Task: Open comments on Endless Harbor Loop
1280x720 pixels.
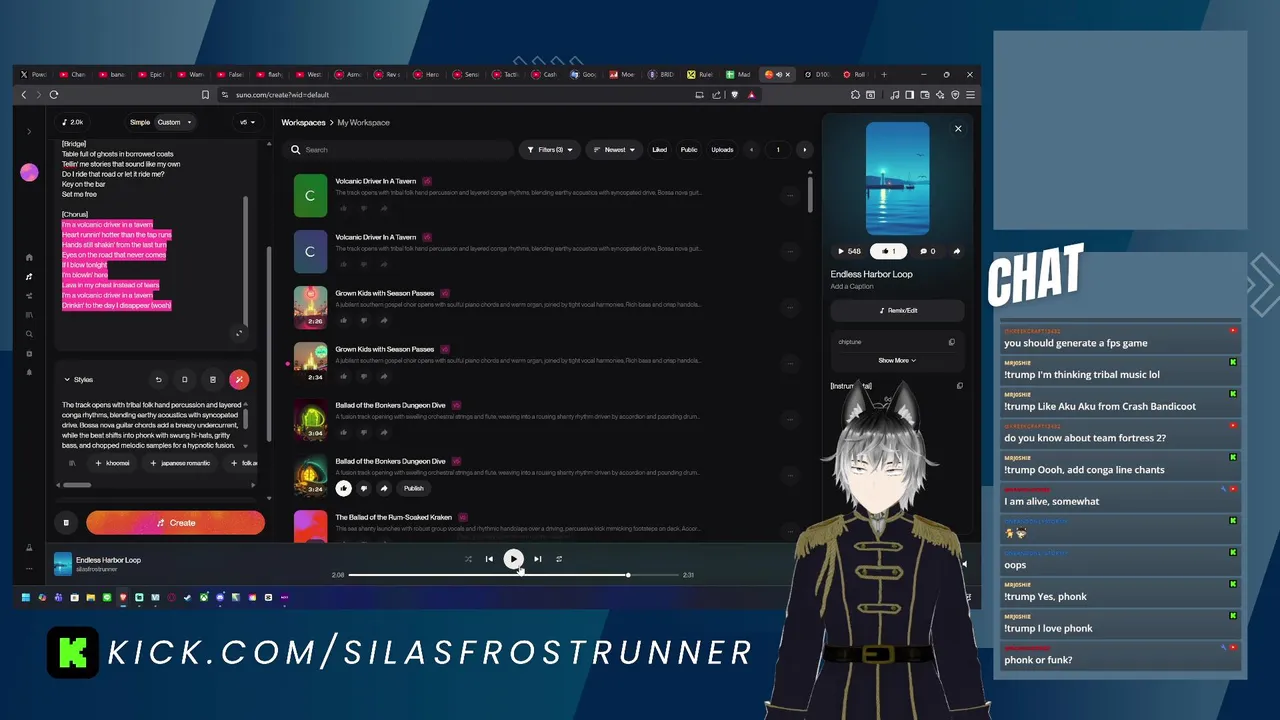Action: pos(927,251)
